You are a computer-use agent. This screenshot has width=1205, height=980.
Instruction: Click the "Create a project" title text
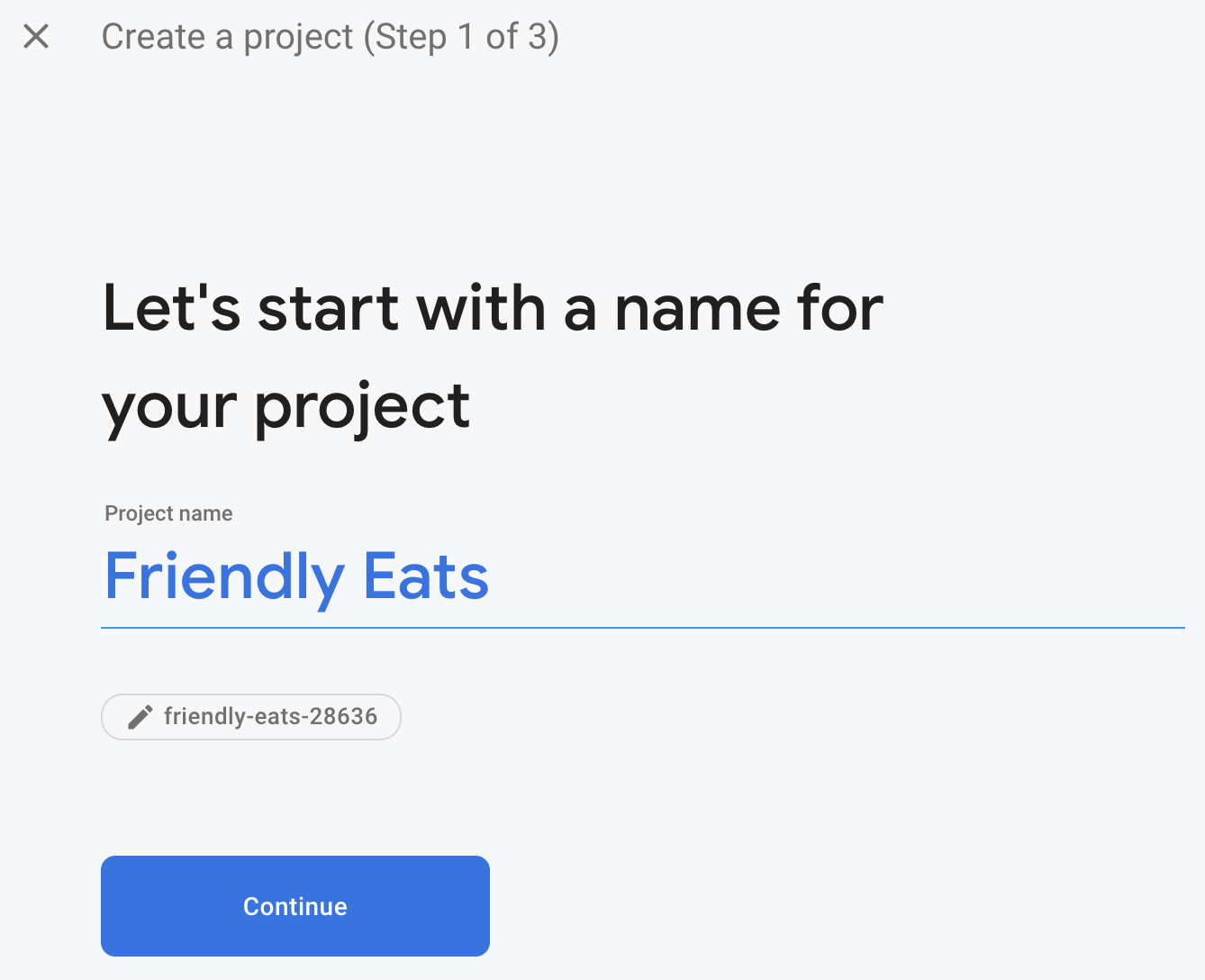pos(227,37)
